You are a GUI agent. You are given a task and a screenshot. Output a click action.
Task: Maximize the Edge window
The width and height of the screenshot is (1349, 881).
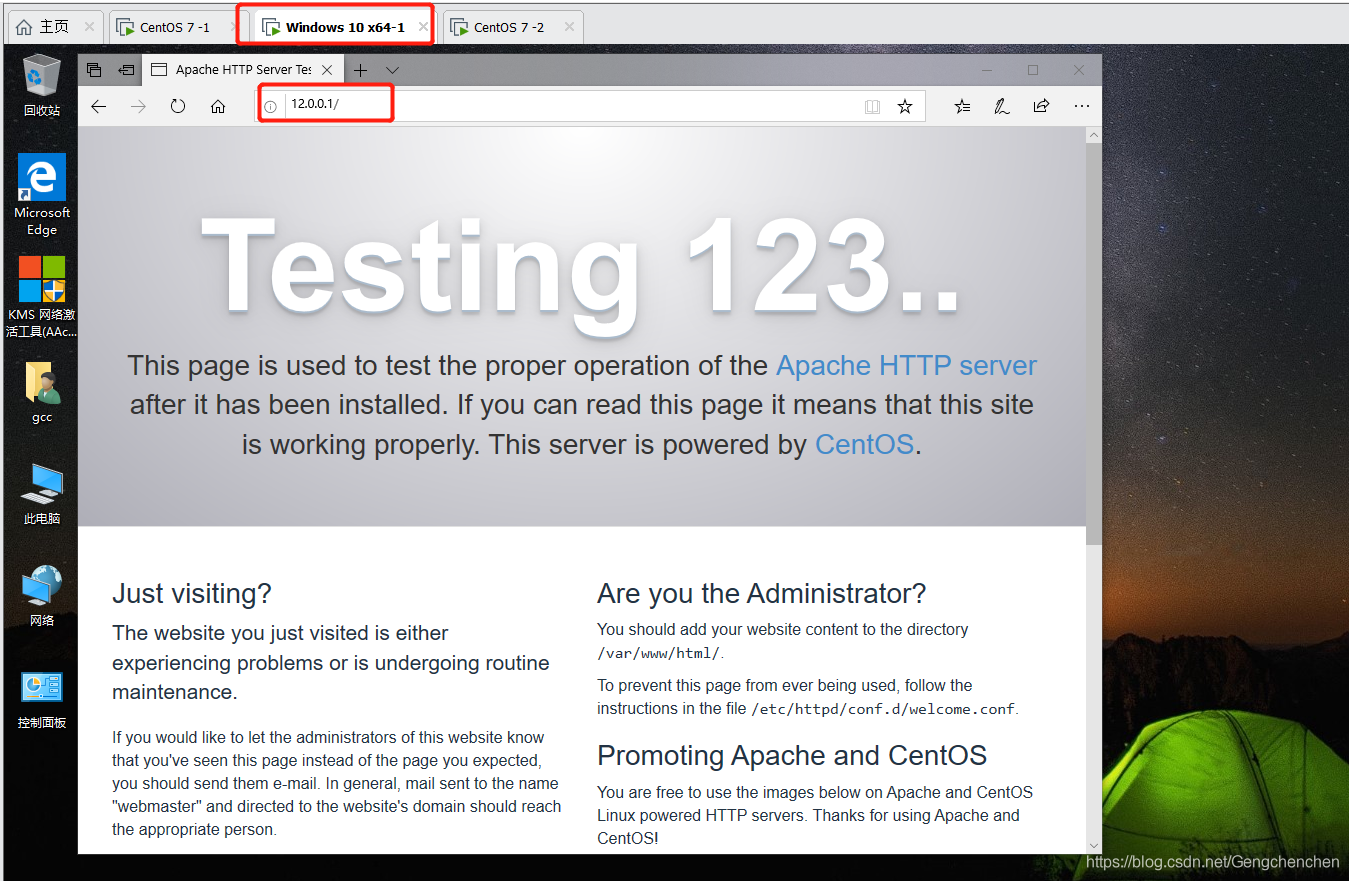click(1033, 70)
